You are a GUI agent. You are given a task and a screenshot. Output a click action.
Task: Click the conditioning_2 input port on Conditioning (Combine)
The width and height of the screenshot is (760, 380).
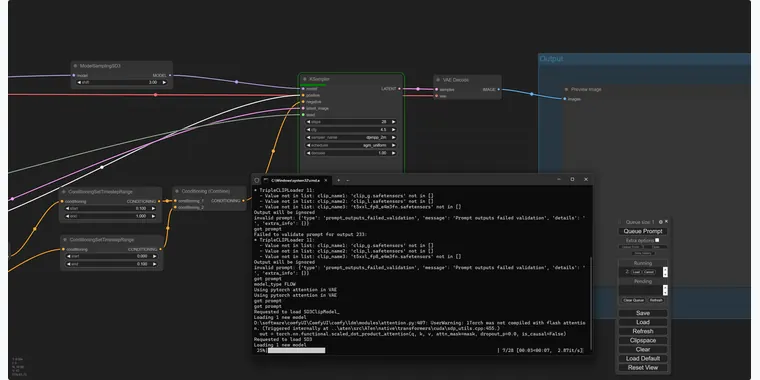175,207
